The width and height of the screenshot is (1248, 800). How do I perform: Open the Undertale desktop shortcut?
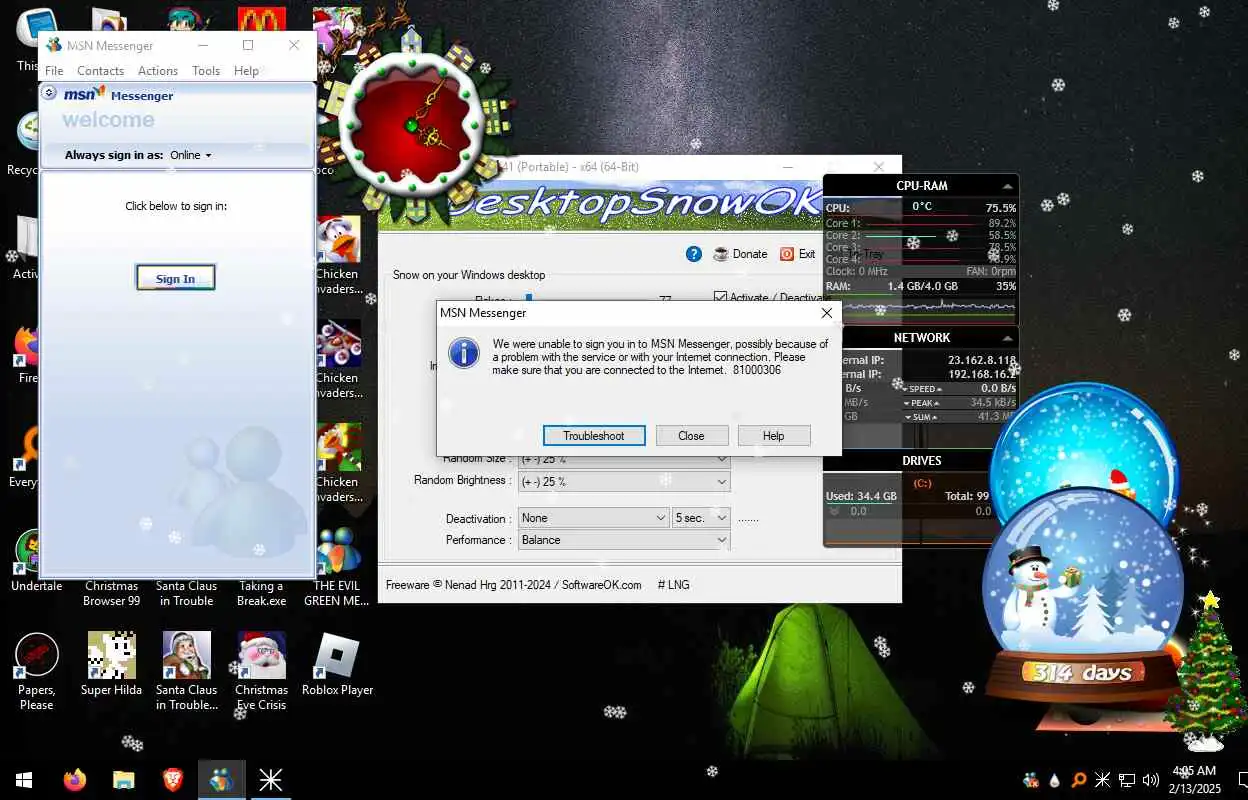click(36, 561)
